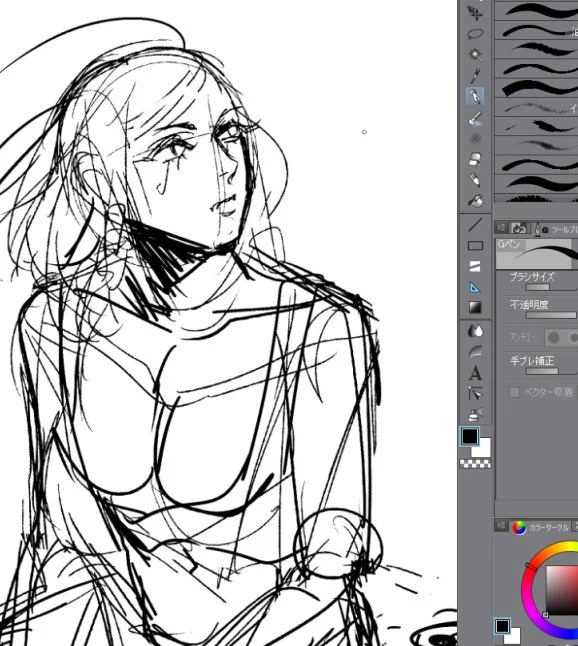Switch to the sub tool detail tab icon
The image size is (578, 646).
pyautogui.click(x=519, y=228)
